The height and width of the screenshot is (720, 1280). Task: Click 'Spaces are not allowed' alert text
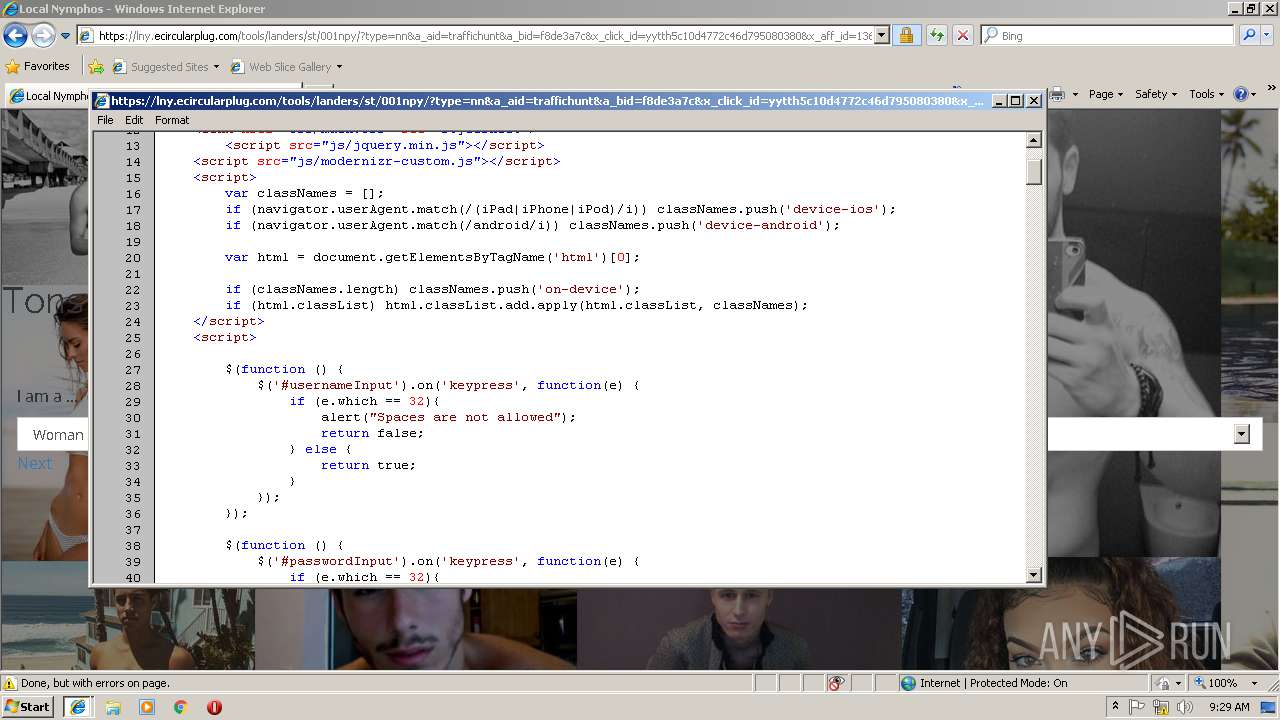tap(465, 418)
